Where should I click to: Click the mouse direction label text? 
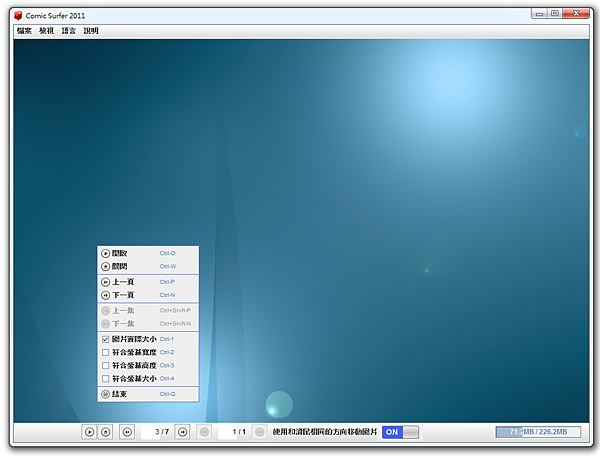pyautogui.click(x=325, y=432)
